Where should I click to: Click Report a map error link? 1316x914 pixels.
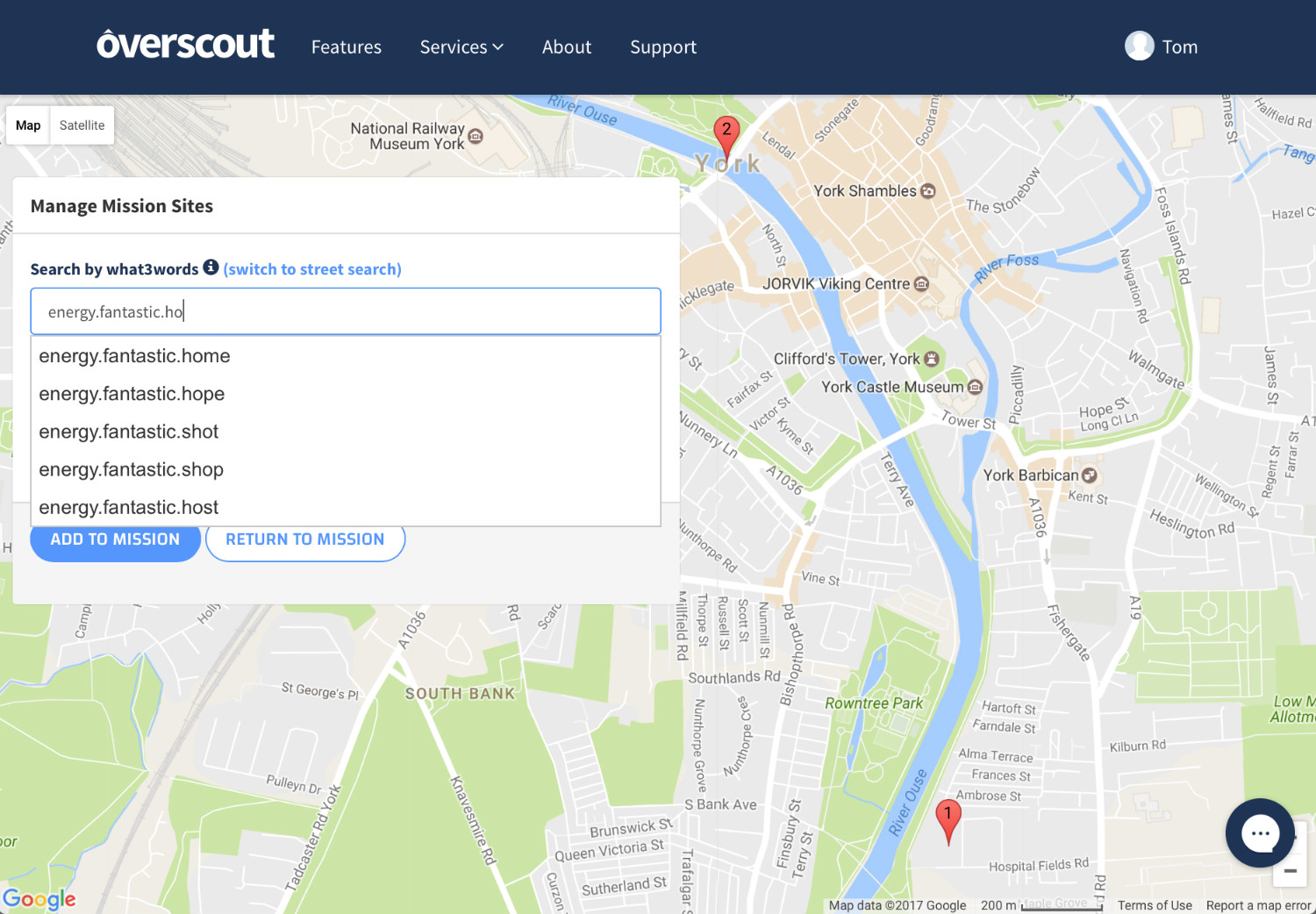[1258, 905]
